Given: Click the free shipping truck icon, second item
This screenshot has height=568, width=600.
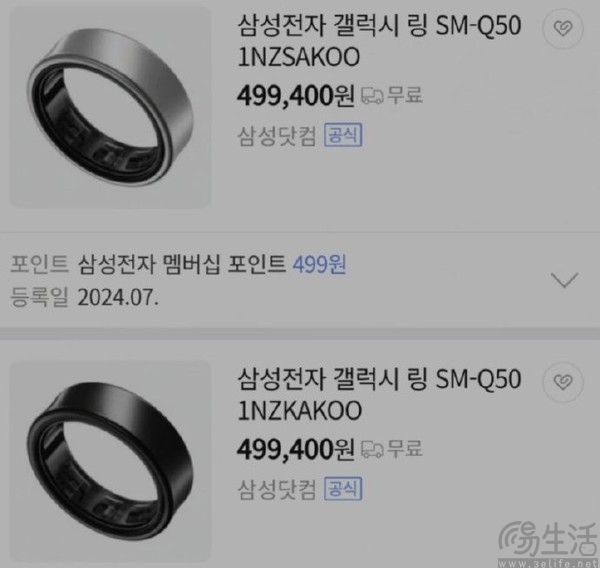Looking at the screenshot, I should click(372, 449).
